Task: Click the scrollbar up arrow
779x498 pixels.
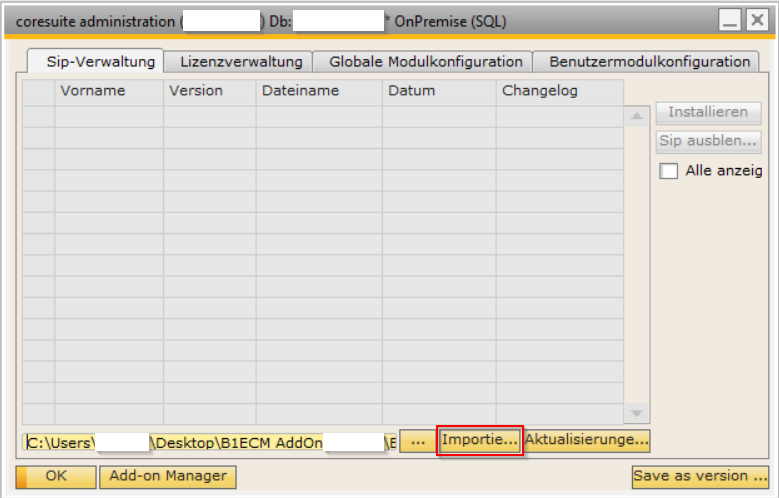Action: 636,116
